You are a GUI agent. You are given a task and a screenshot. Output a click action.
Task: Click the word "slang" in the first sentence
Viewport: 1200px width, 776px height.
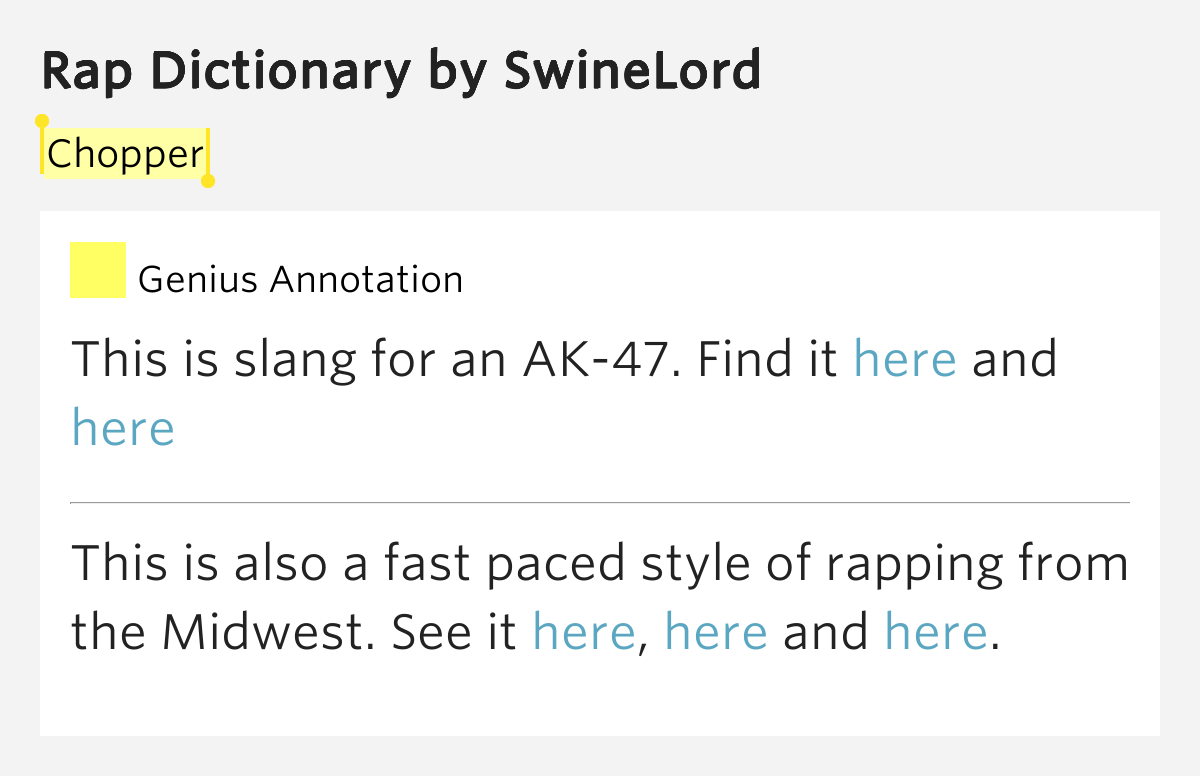point(295,358)
